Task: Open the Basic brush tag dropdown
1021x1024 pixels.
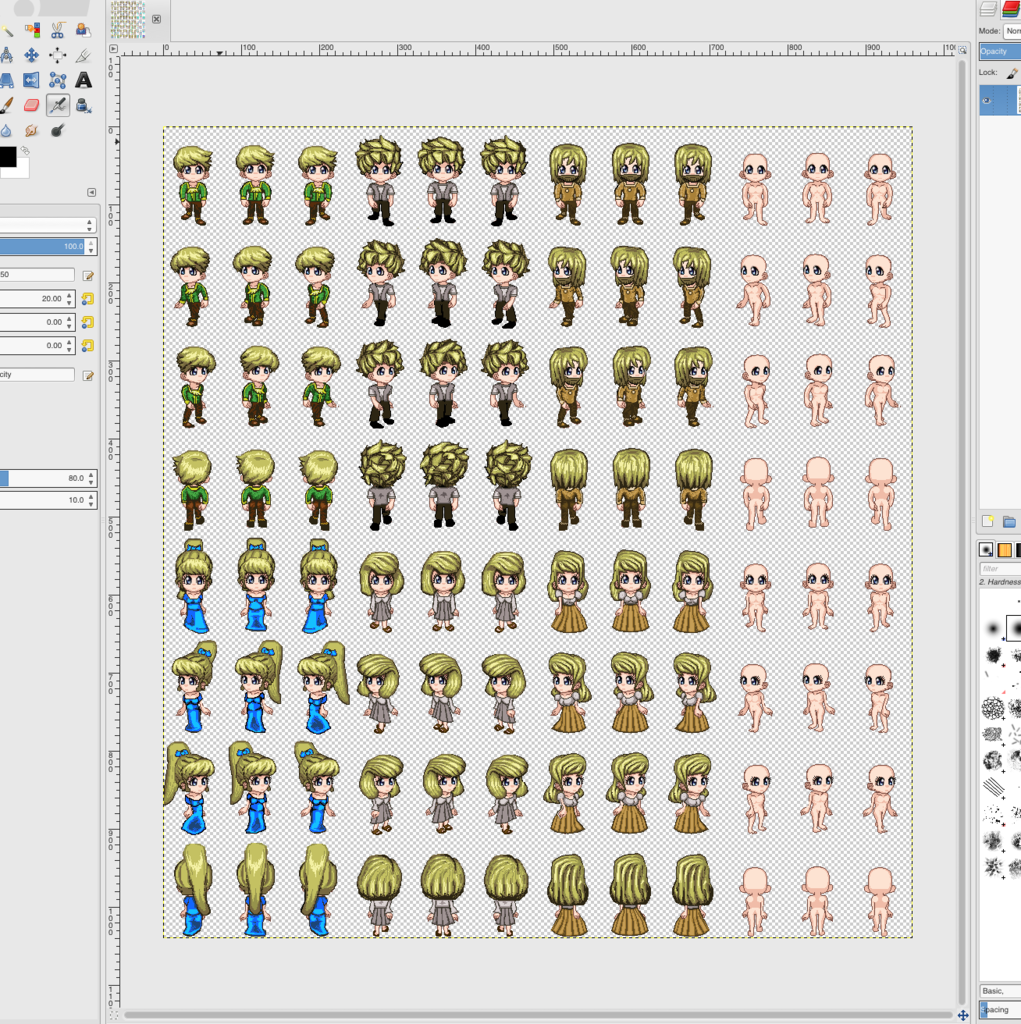Action: pos(999,991)
